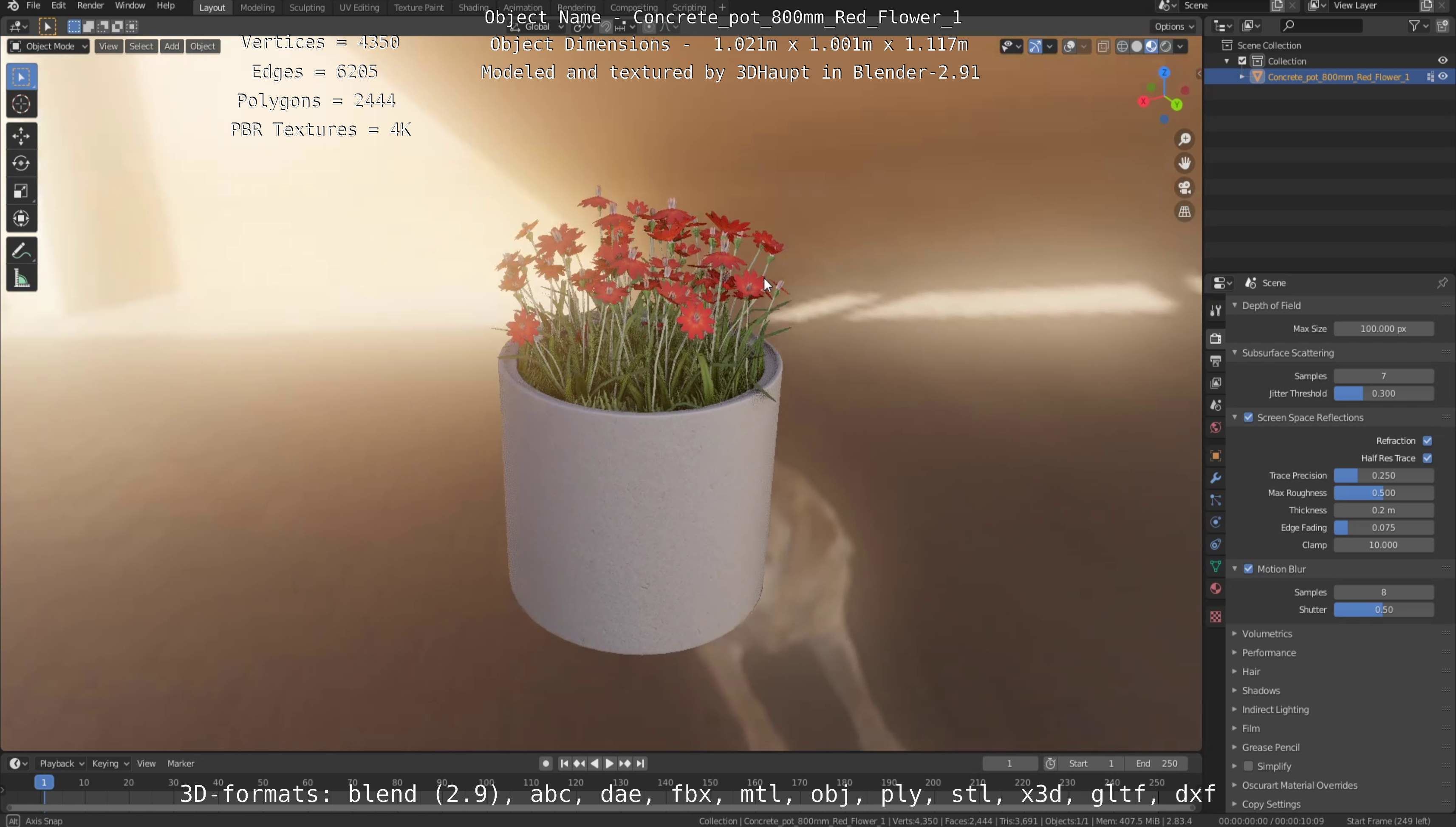Expand the Volumetrics panel
Viewport: 1456px width, 827px height.
tap(1267, 634)
